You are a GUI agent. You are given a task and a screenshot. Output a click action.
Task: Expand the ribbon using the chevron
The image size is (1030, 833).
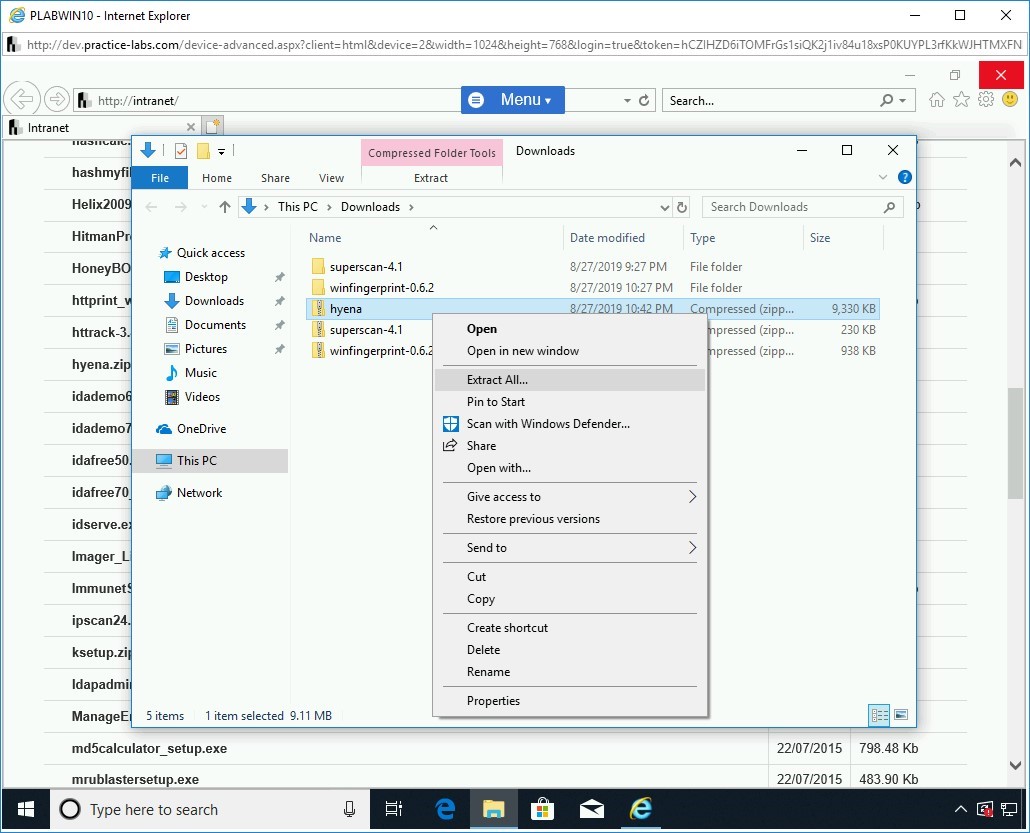click(x=883, y=177)
